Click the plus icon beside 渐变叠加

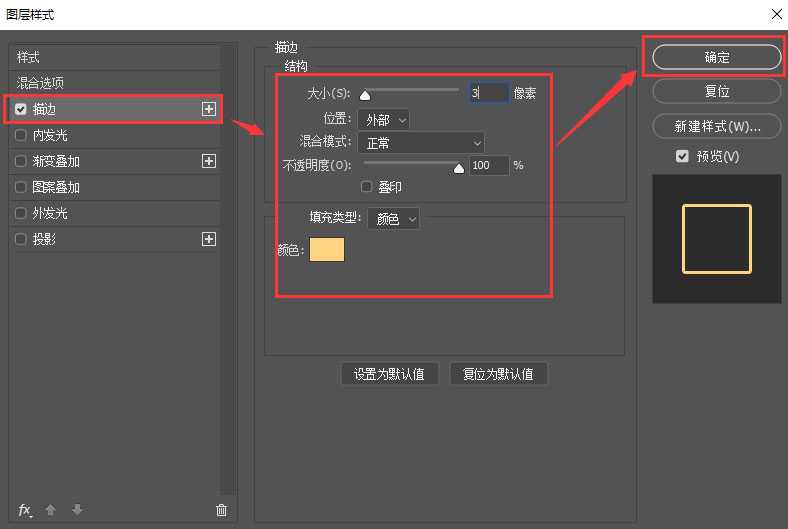[x=209, y=161]
